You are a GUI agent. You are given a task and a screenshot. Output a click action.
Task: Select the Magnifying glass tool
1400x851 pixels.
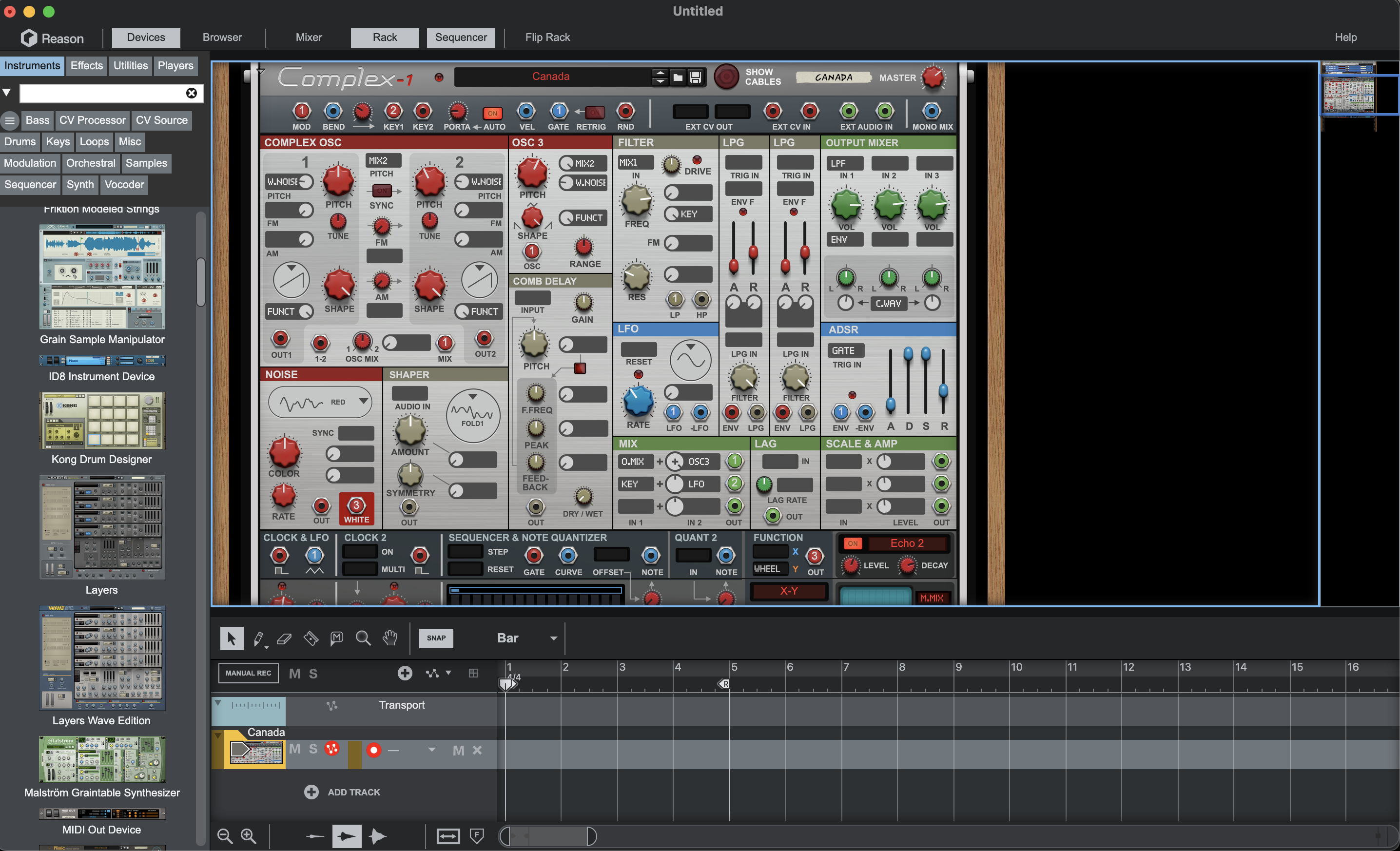click(x=363, y=638)
